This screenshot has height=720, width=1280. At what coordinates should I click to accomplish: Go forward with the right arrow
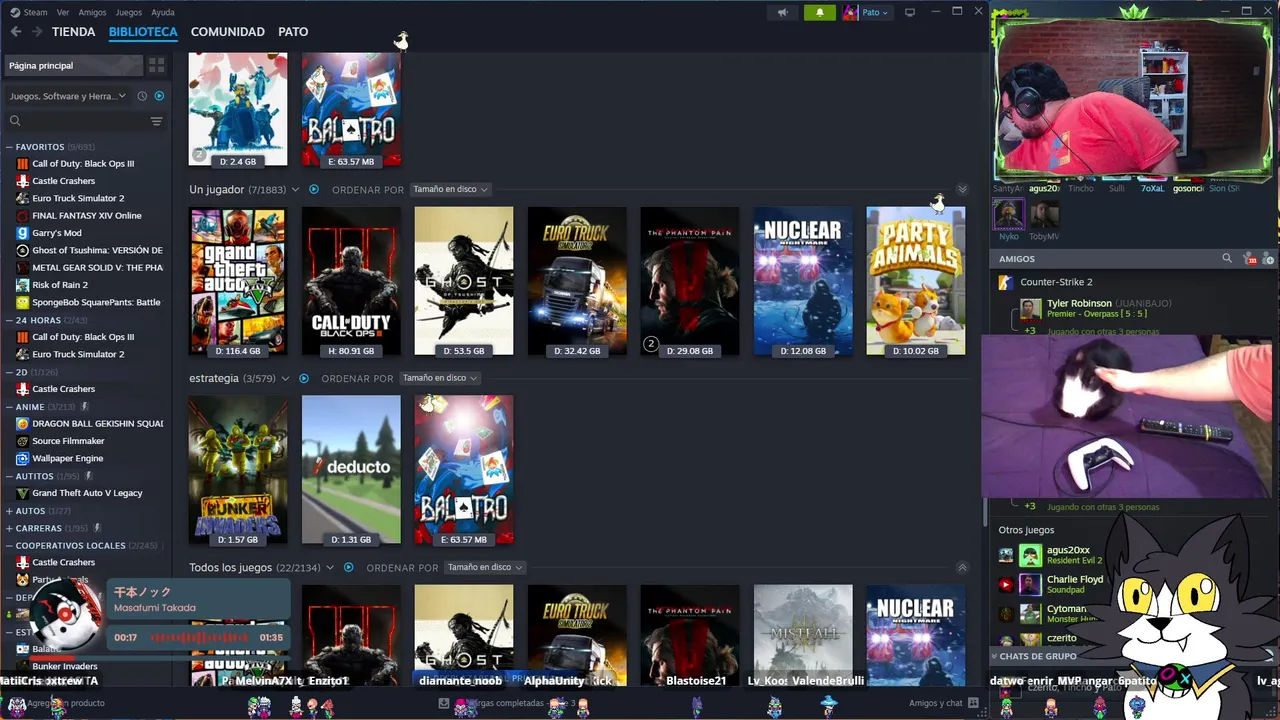point(37,32)
